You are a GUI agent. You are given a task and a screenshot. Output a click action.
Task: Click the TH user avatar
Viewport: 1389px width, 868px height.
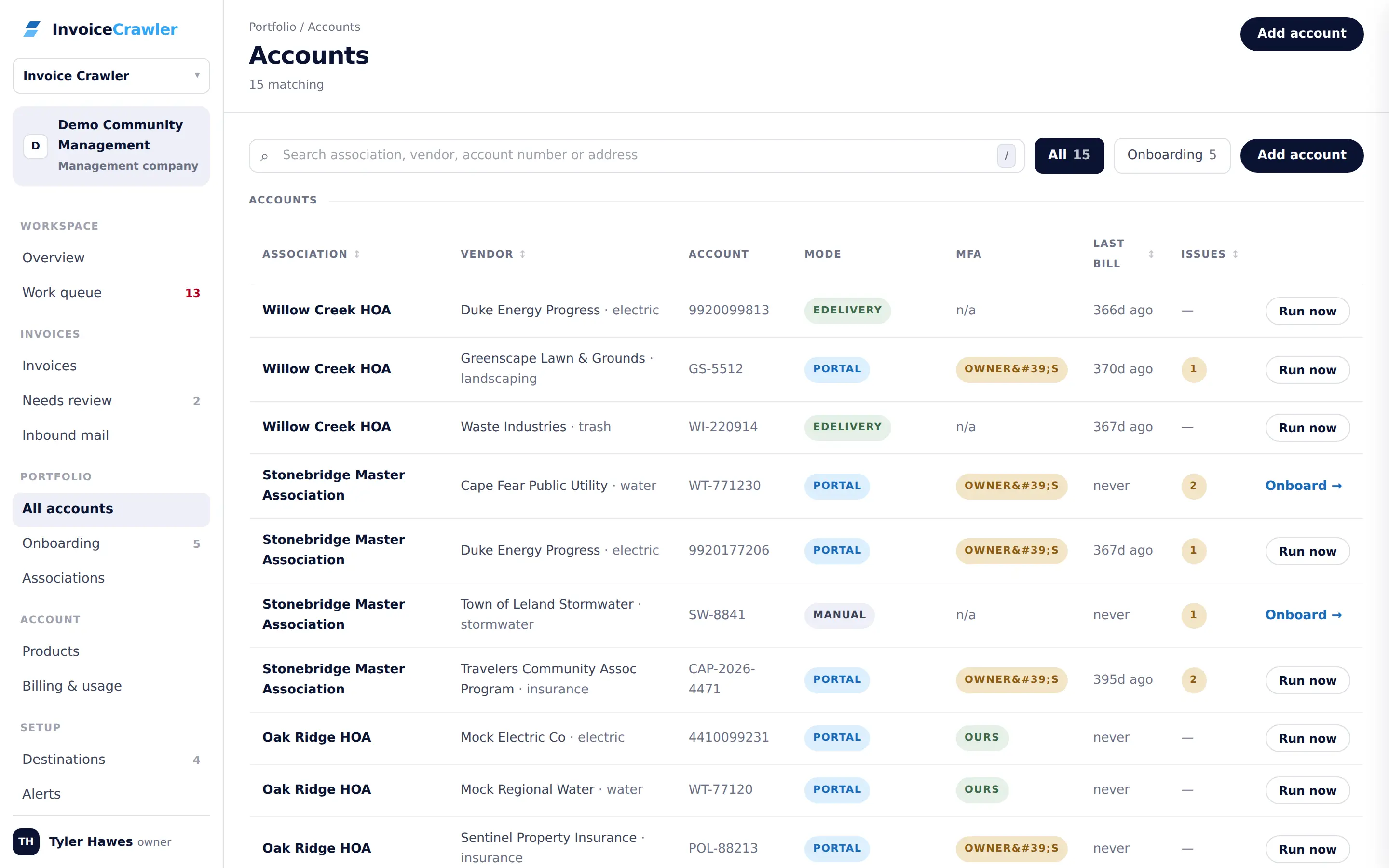(26, 841)
